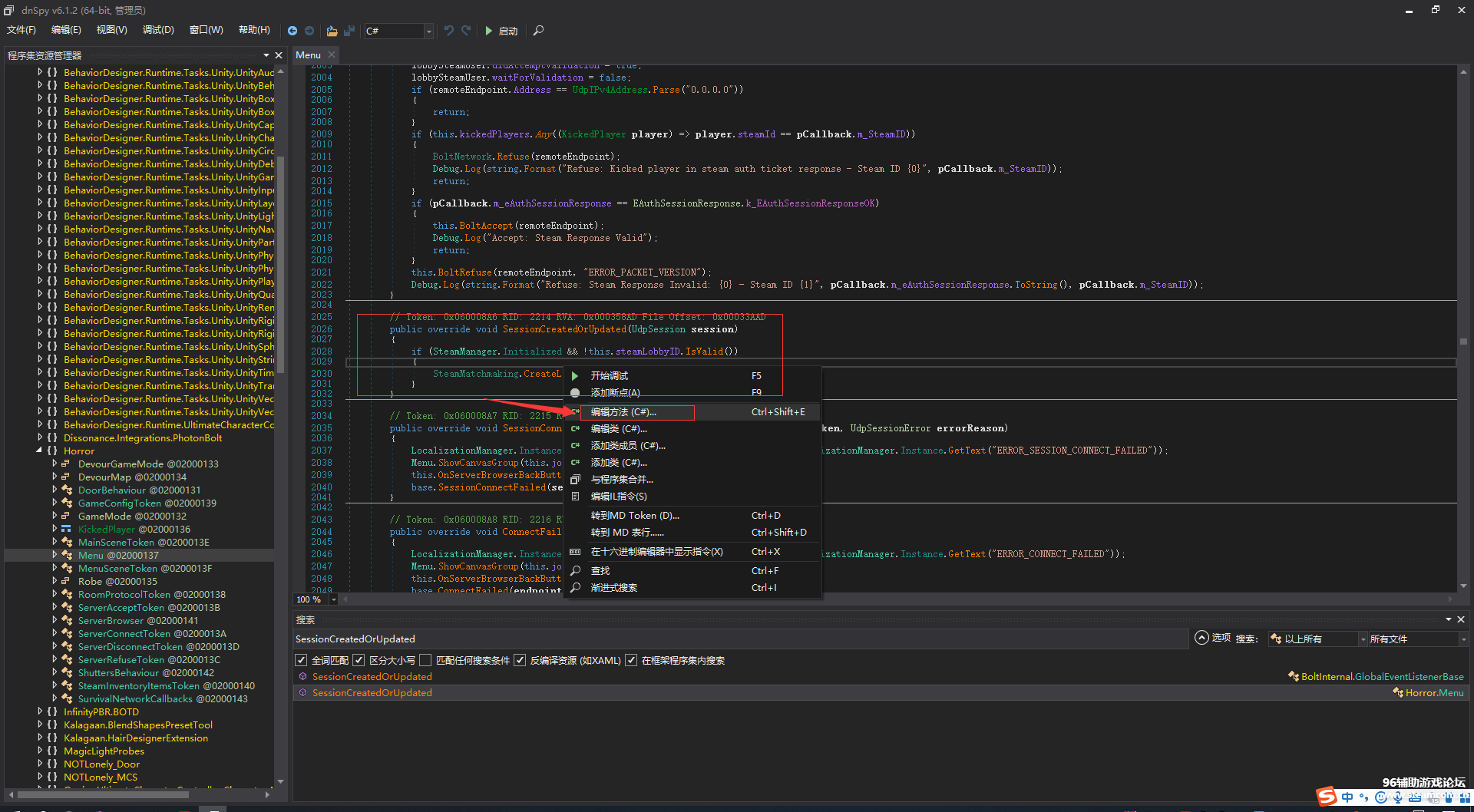Select ServerBrowser class in tree

click(x=111, y=620)
